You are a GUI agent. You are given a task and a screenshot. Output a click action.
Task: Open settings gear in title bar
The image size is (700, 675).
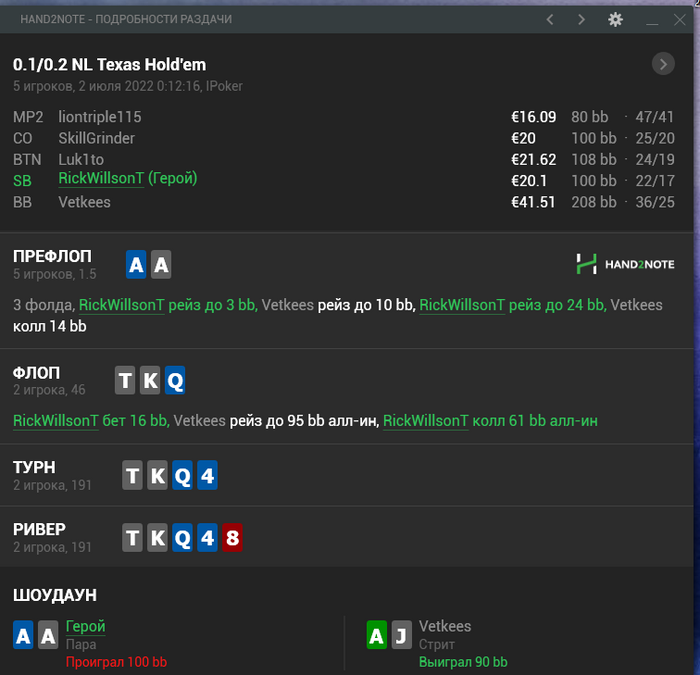[615, 20]
